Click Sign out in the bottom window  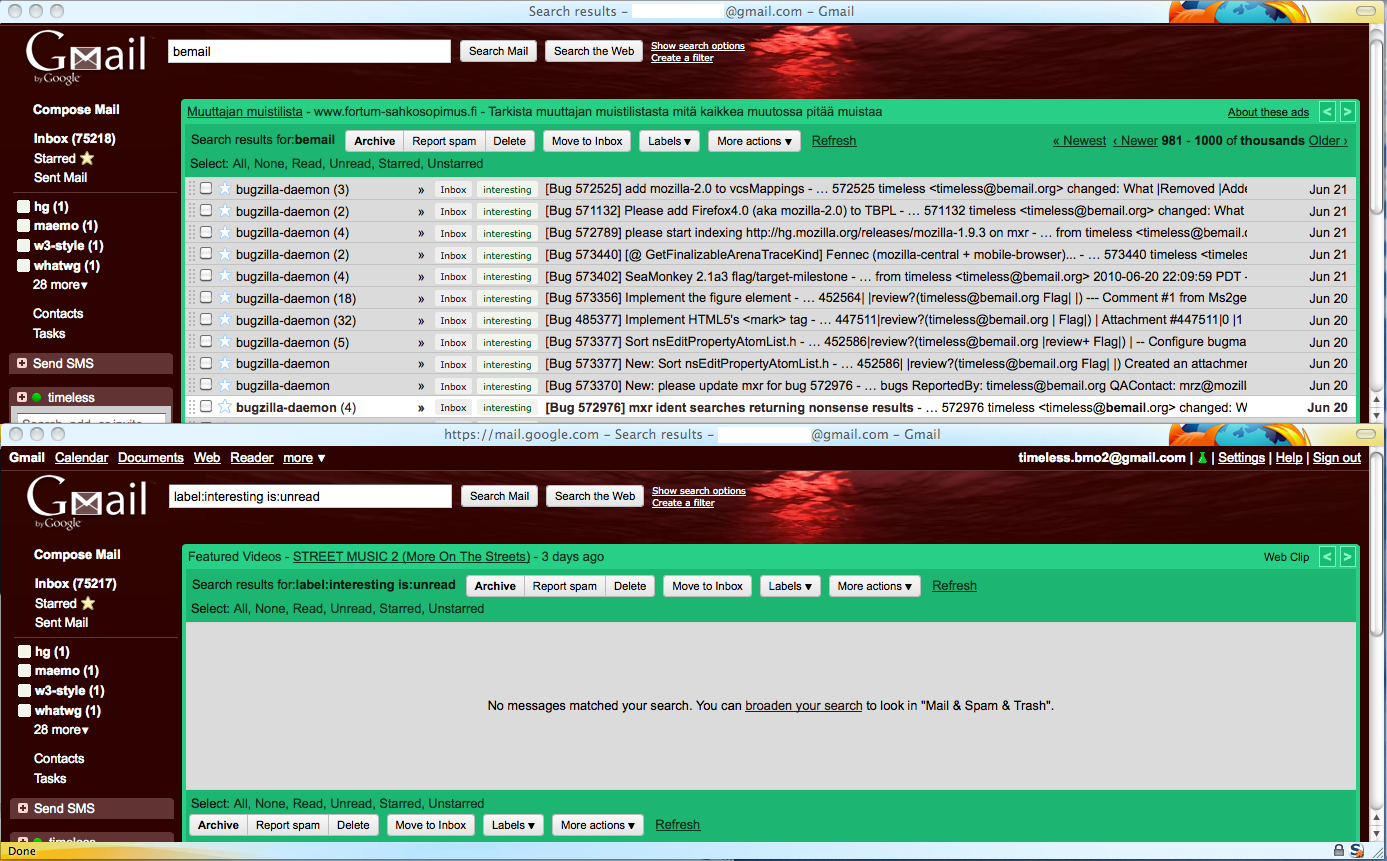point(1337,458)
